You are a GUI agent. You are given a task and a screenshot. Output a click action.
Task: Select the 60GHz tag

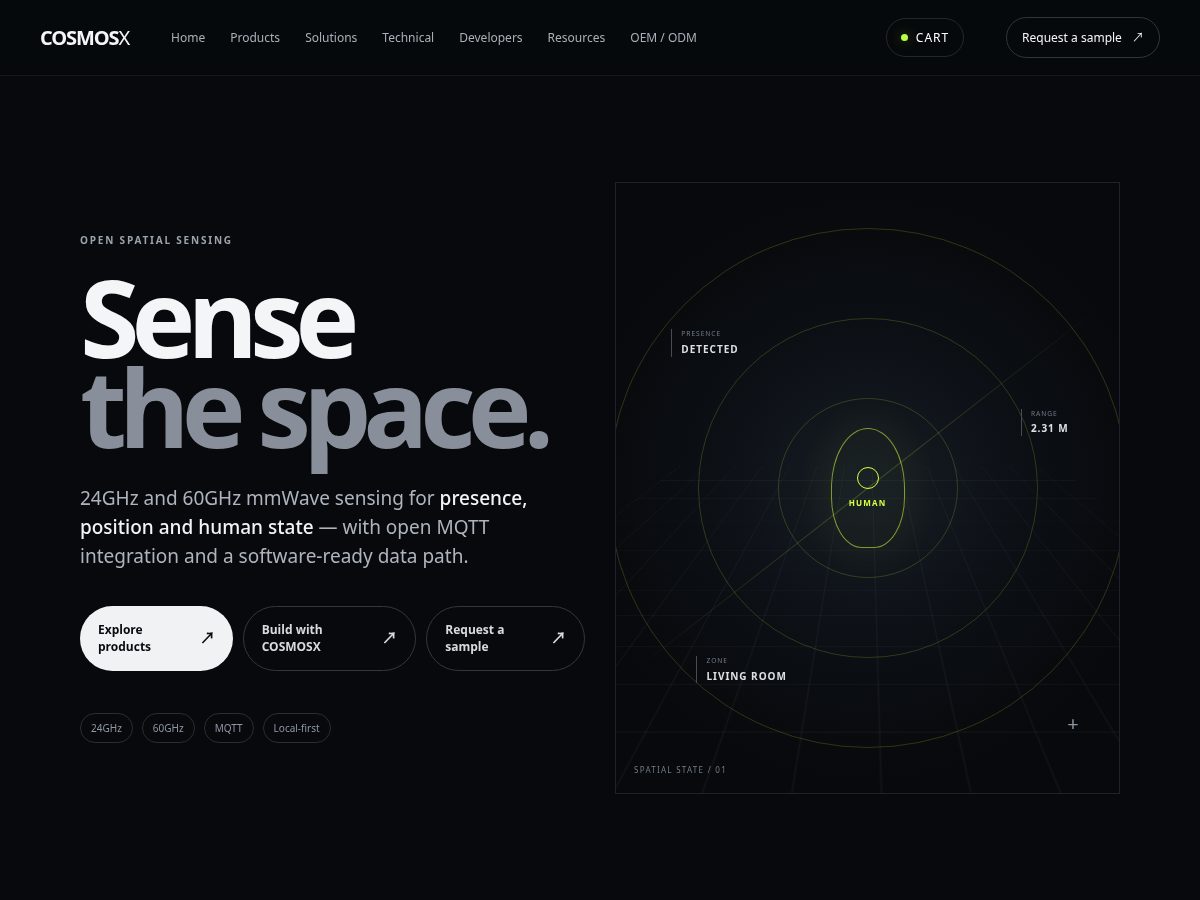pos(168,728)
